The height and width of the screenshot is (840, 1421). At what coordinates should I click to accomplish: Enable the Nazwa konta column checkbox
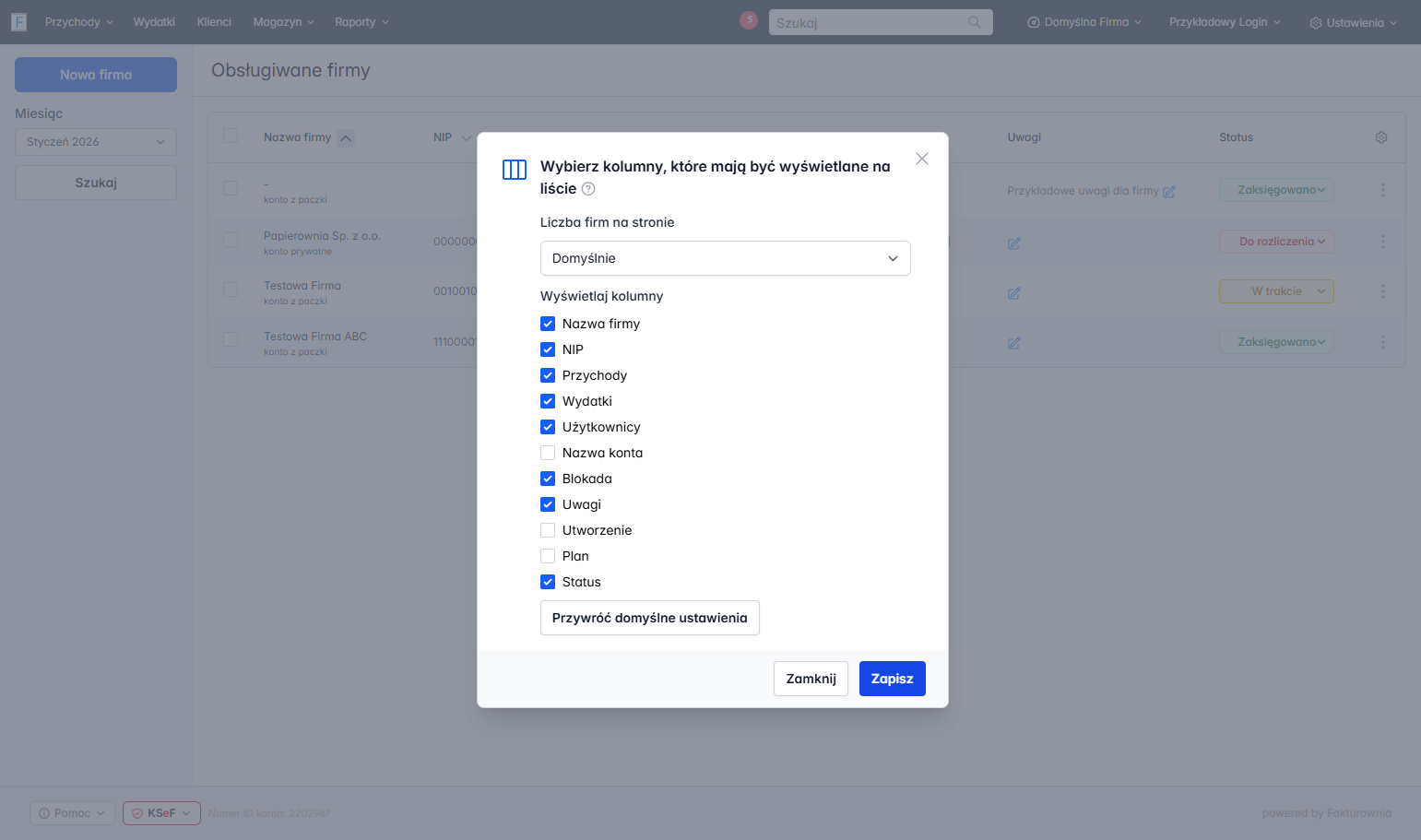coord(548,453)
